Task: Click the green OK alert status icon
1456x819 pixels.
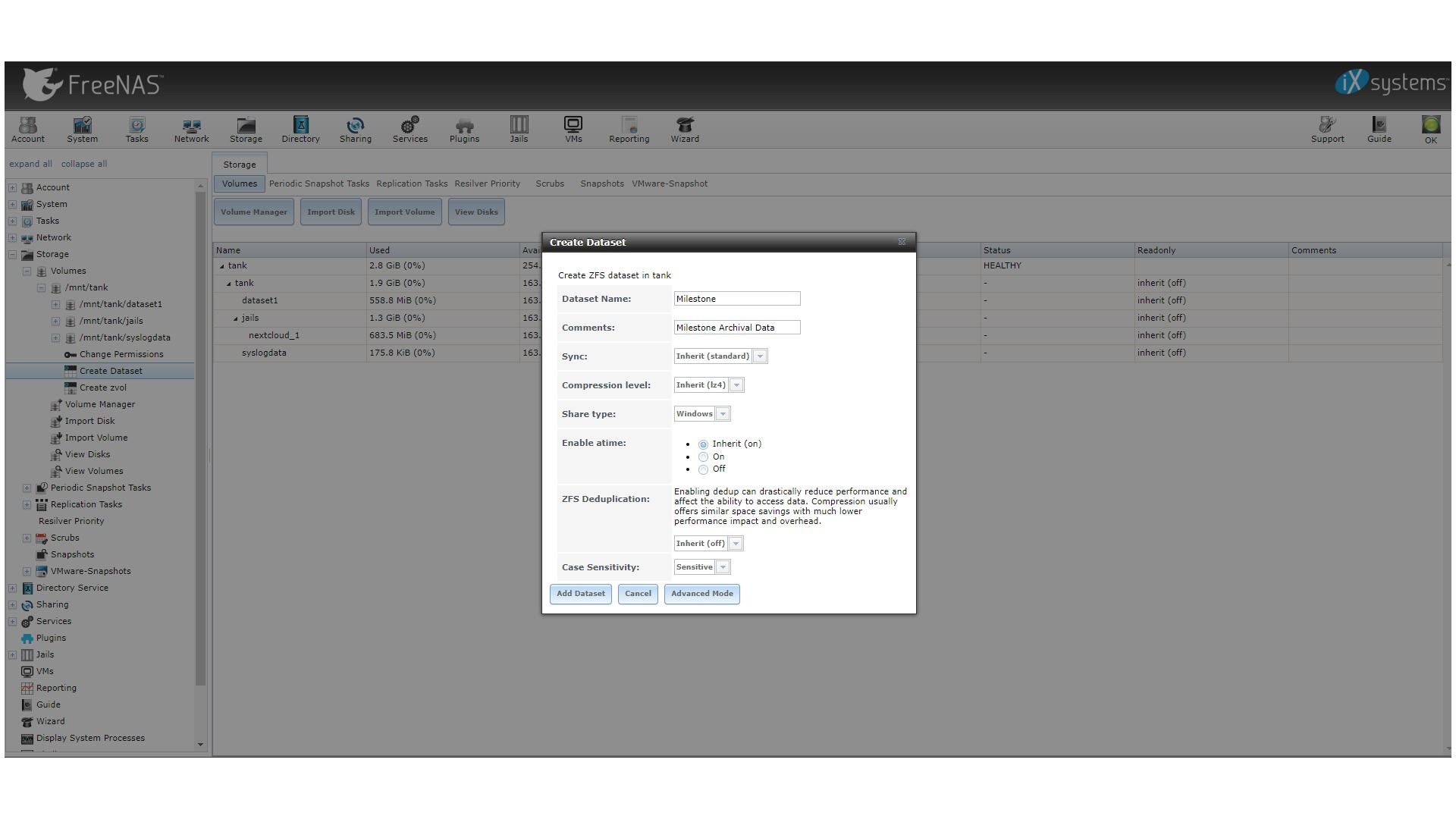Action: pos(1430,130)
